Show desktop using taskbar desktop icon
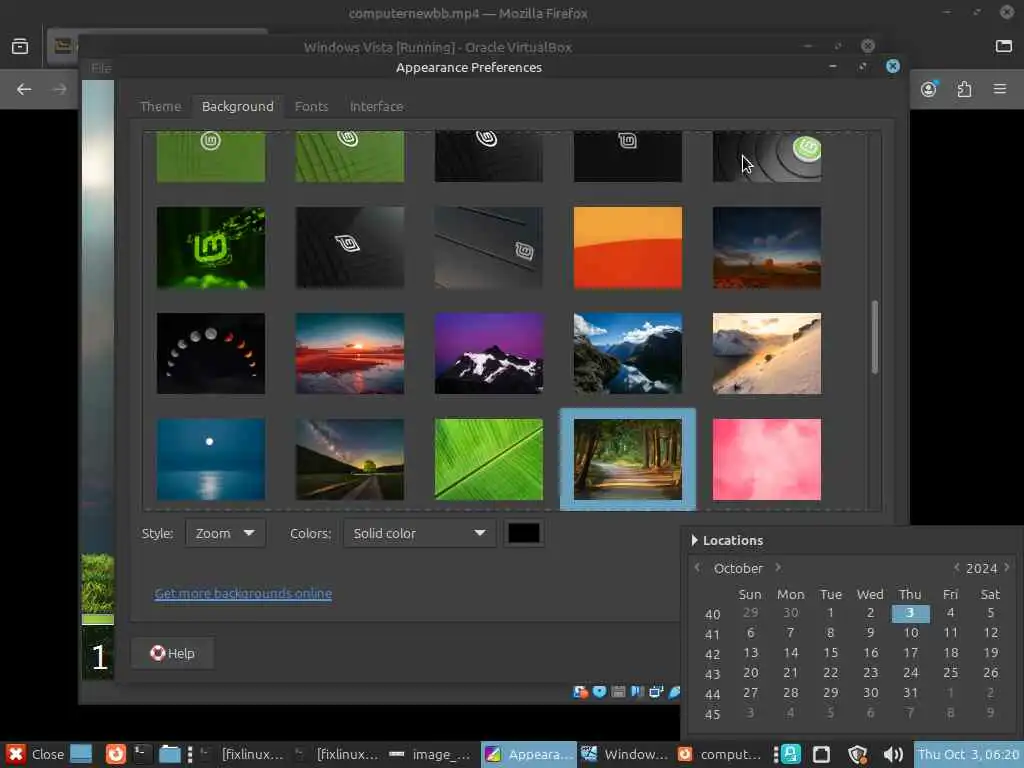Screen dimensions: 1024x768 point(81,754)
